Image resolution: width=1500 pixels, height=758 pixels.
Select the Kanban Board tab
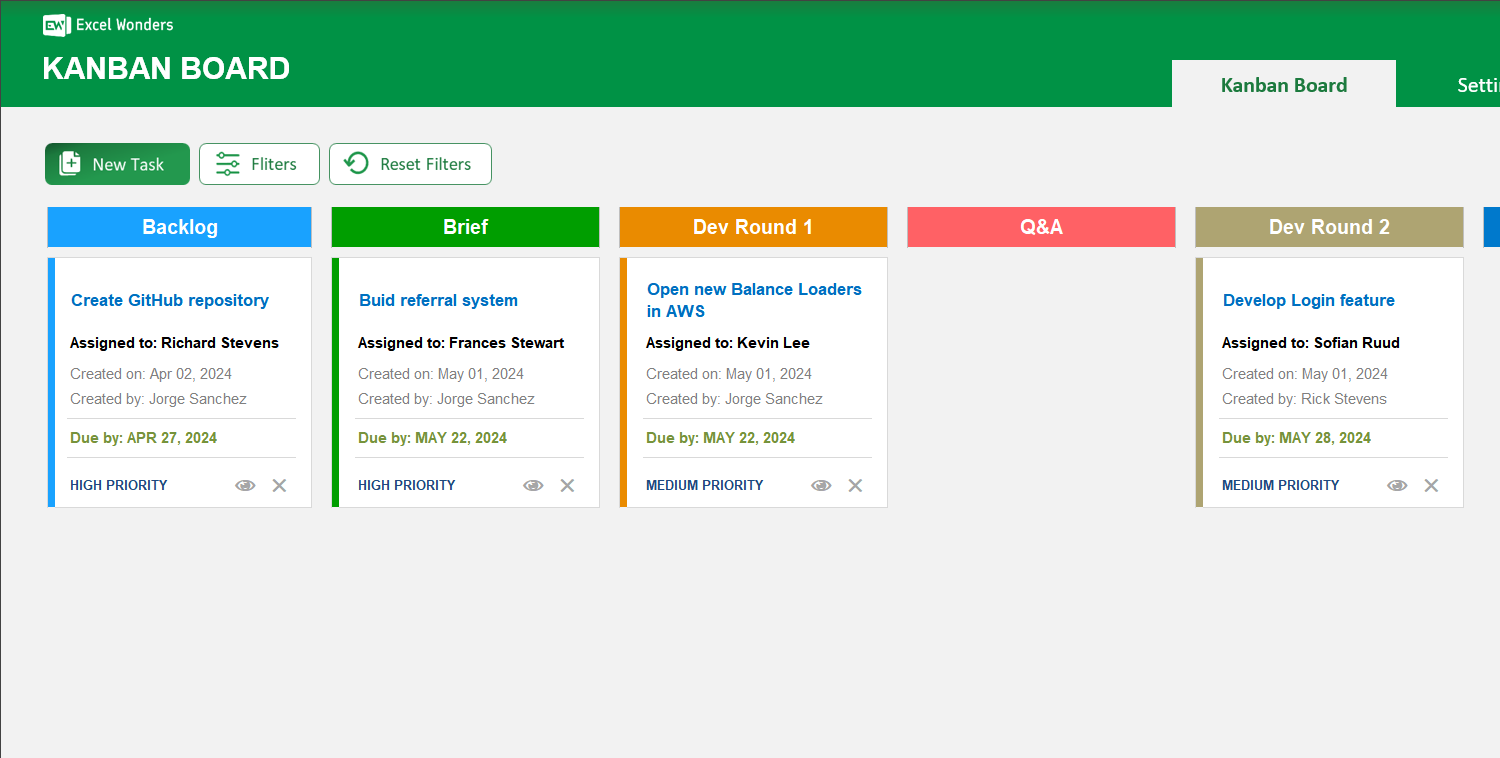[1283, 85]
